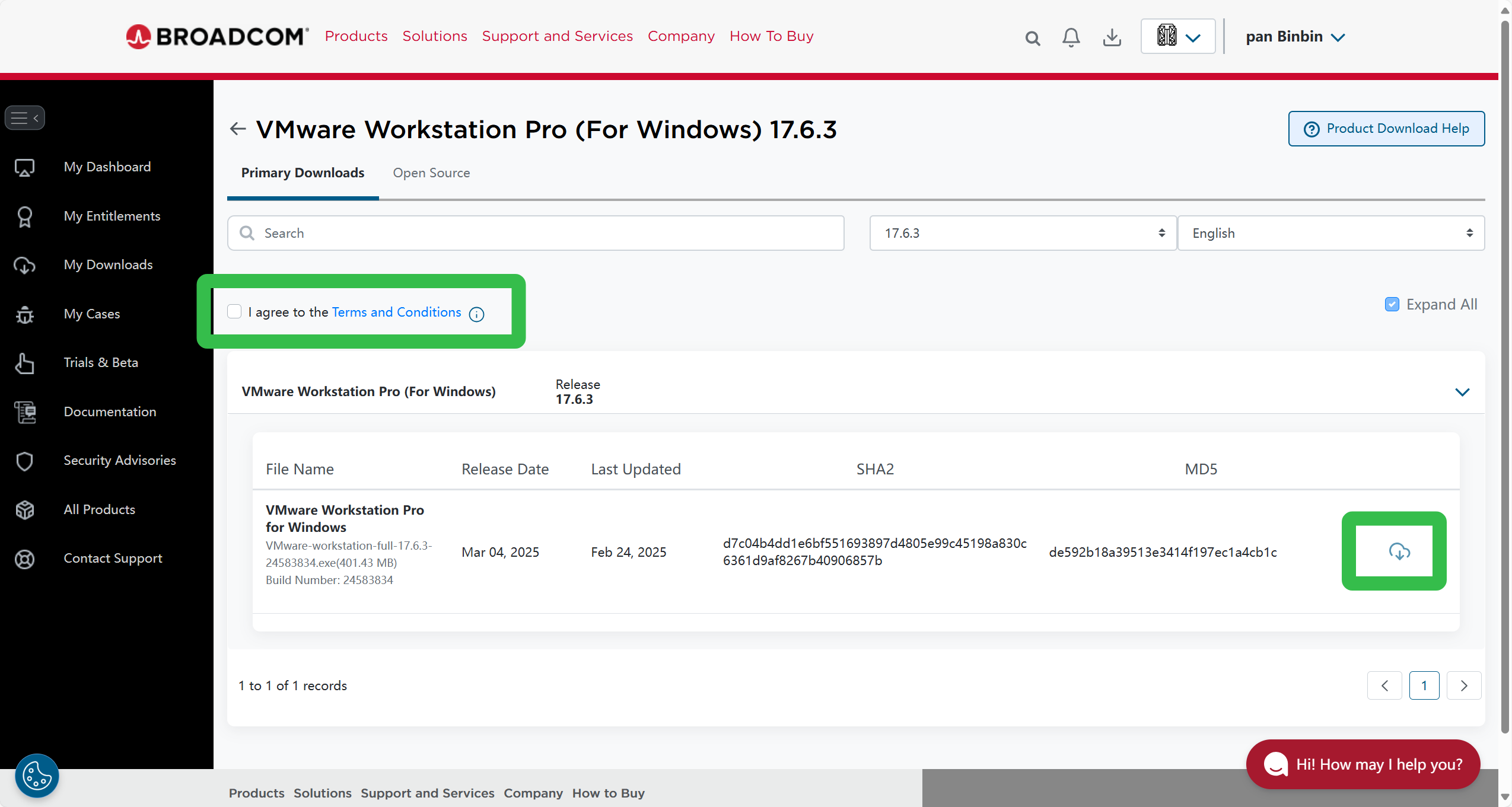Collapse the sidebar with hamburger icon
The height and width of the screenshot is (807, 1512).
point(25,118)
